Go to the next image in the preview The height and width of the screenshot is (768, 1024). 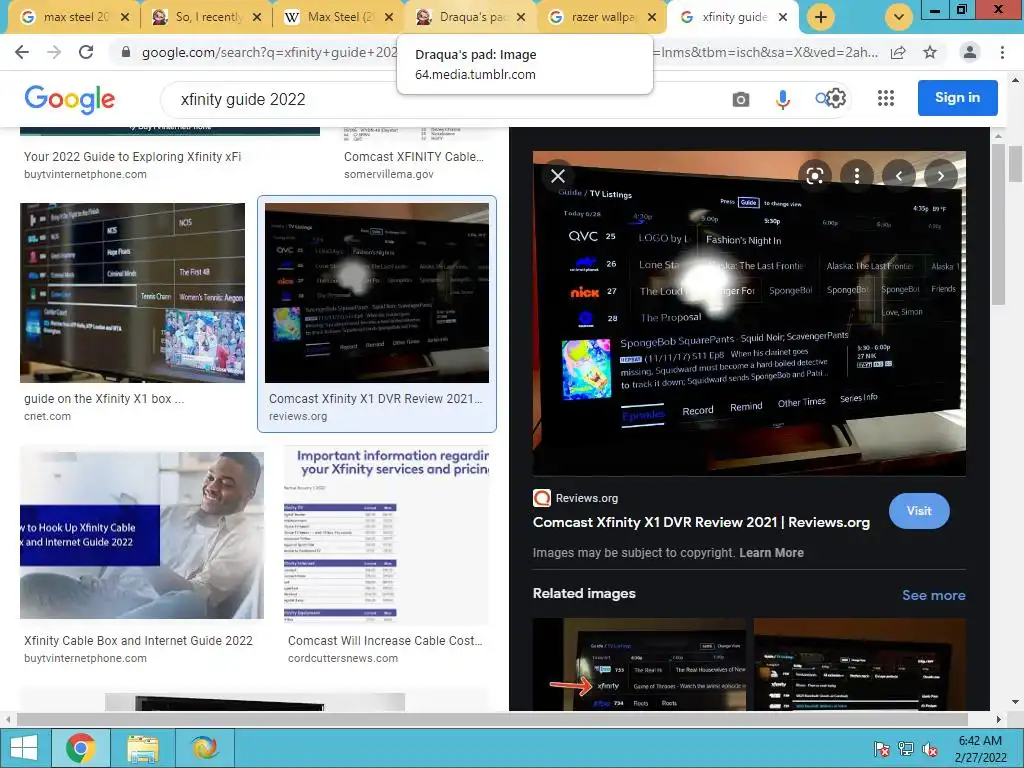(x=940, y=176)
